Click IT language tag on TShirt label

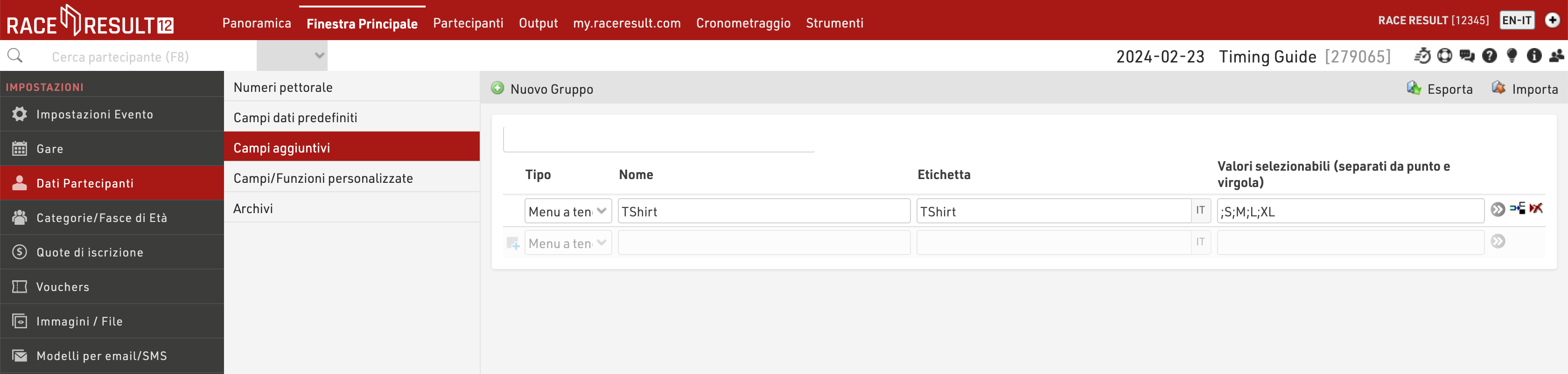[x=1200, y=210]
